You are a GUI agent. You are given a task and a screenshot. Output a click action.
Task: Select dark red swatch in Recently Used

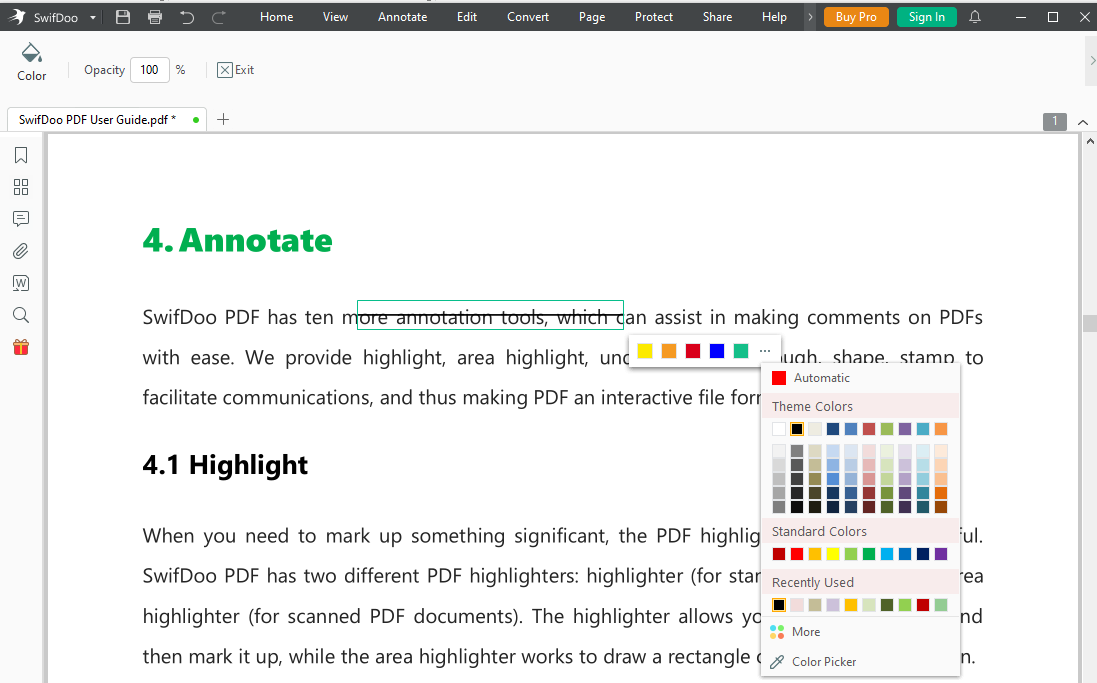[923, 605]
